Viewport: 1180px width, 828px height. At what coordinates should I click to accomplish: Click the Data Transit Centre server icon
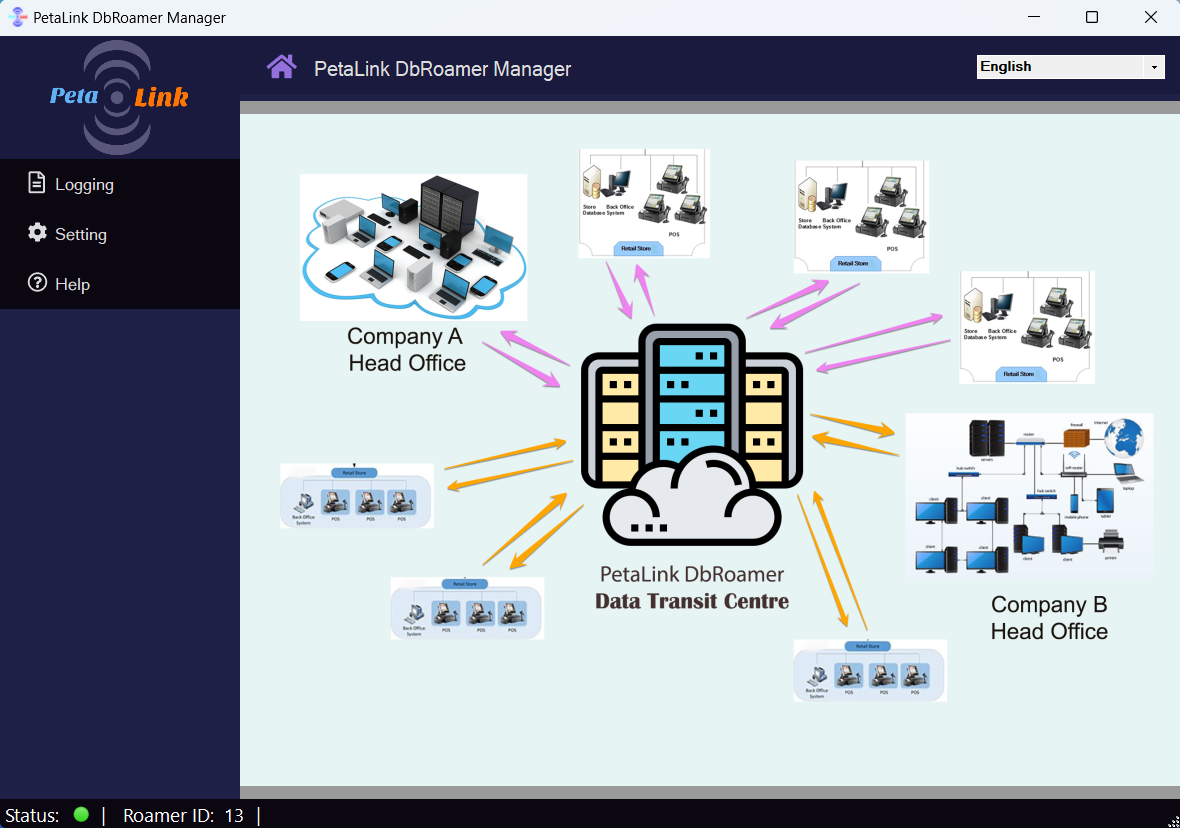(692, 434)
